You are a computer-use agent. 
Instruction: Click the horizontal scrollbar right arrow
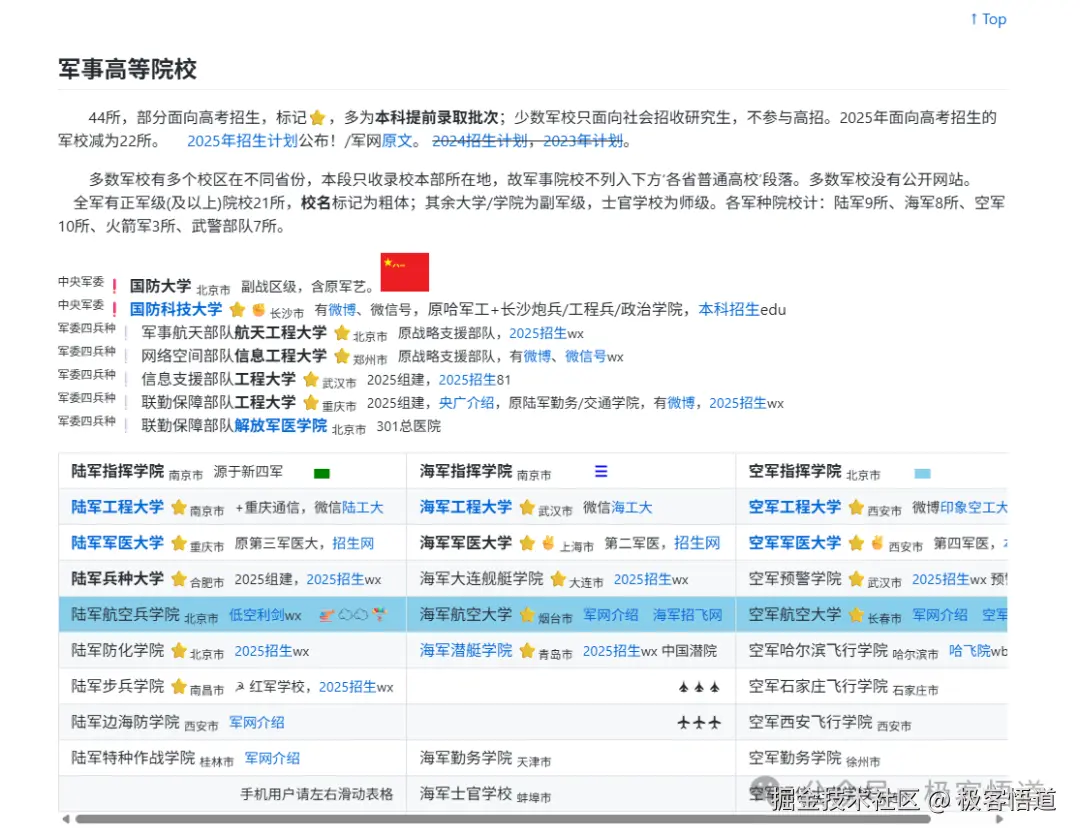tap(1000, 819)
